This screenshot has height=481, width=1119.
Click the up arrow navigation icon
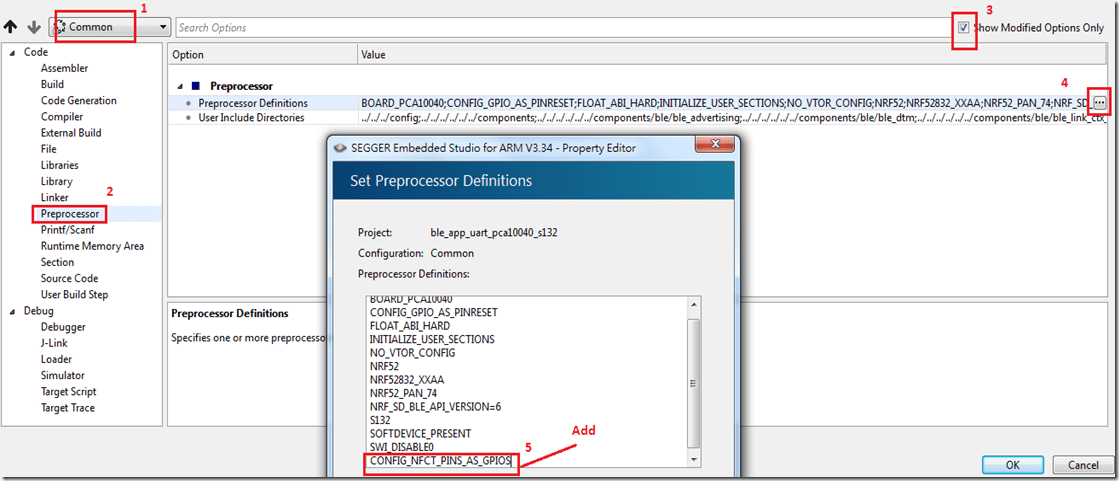coord(12,28)
